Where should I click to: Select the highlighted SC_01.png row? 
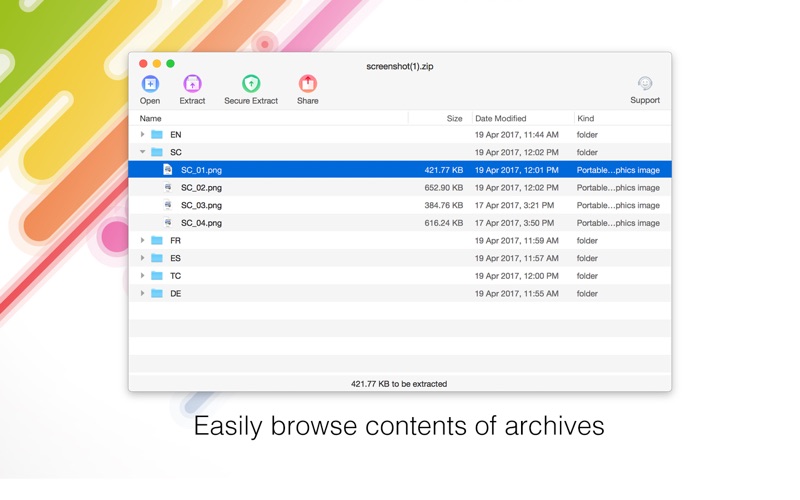coord(300,170)
